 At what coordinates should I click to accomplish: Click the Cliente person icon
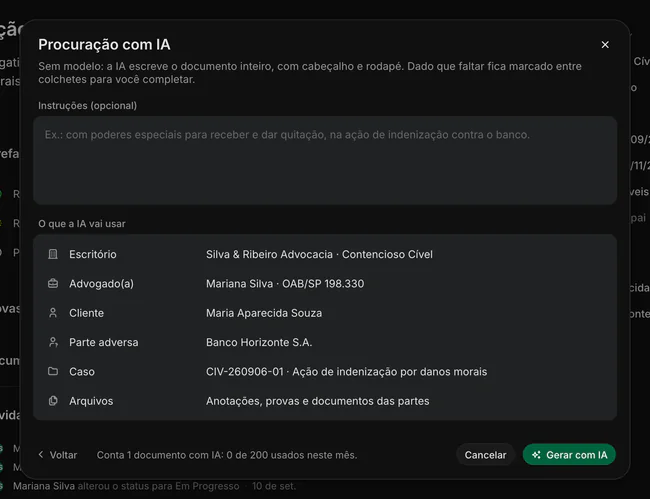coord(53,313)
